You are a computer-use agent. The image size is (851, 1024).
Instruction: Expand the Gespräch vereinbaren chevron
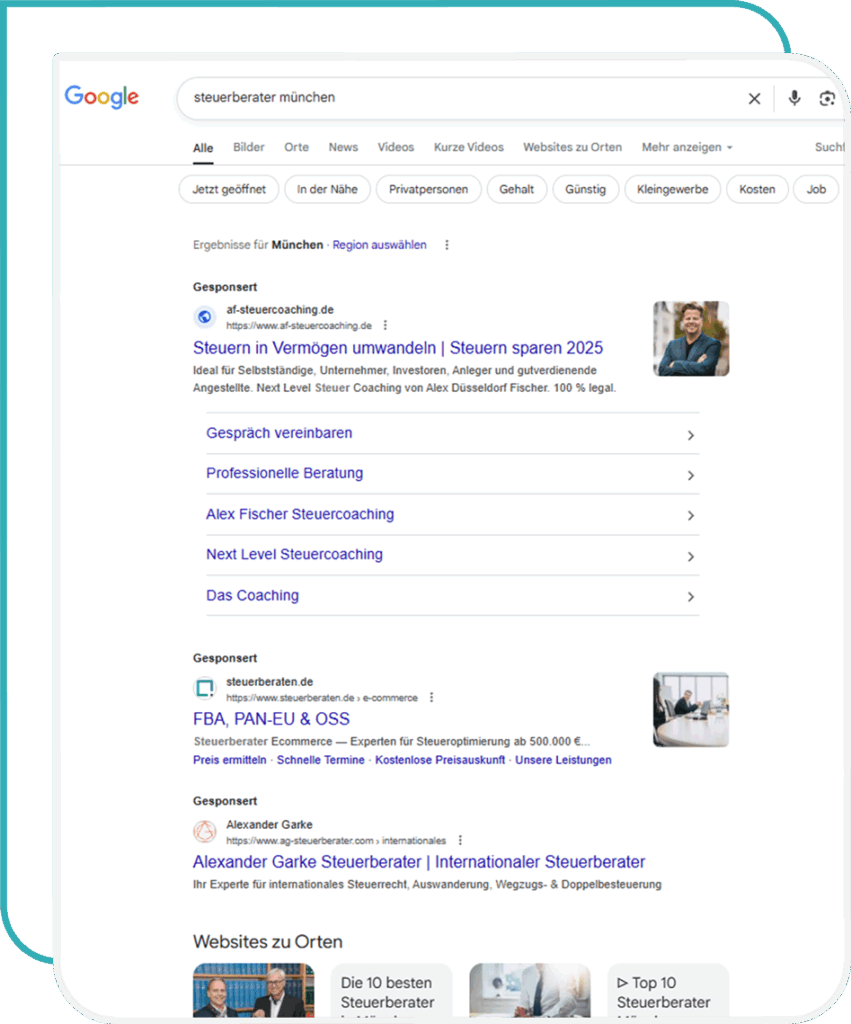(x=690, y=435)
